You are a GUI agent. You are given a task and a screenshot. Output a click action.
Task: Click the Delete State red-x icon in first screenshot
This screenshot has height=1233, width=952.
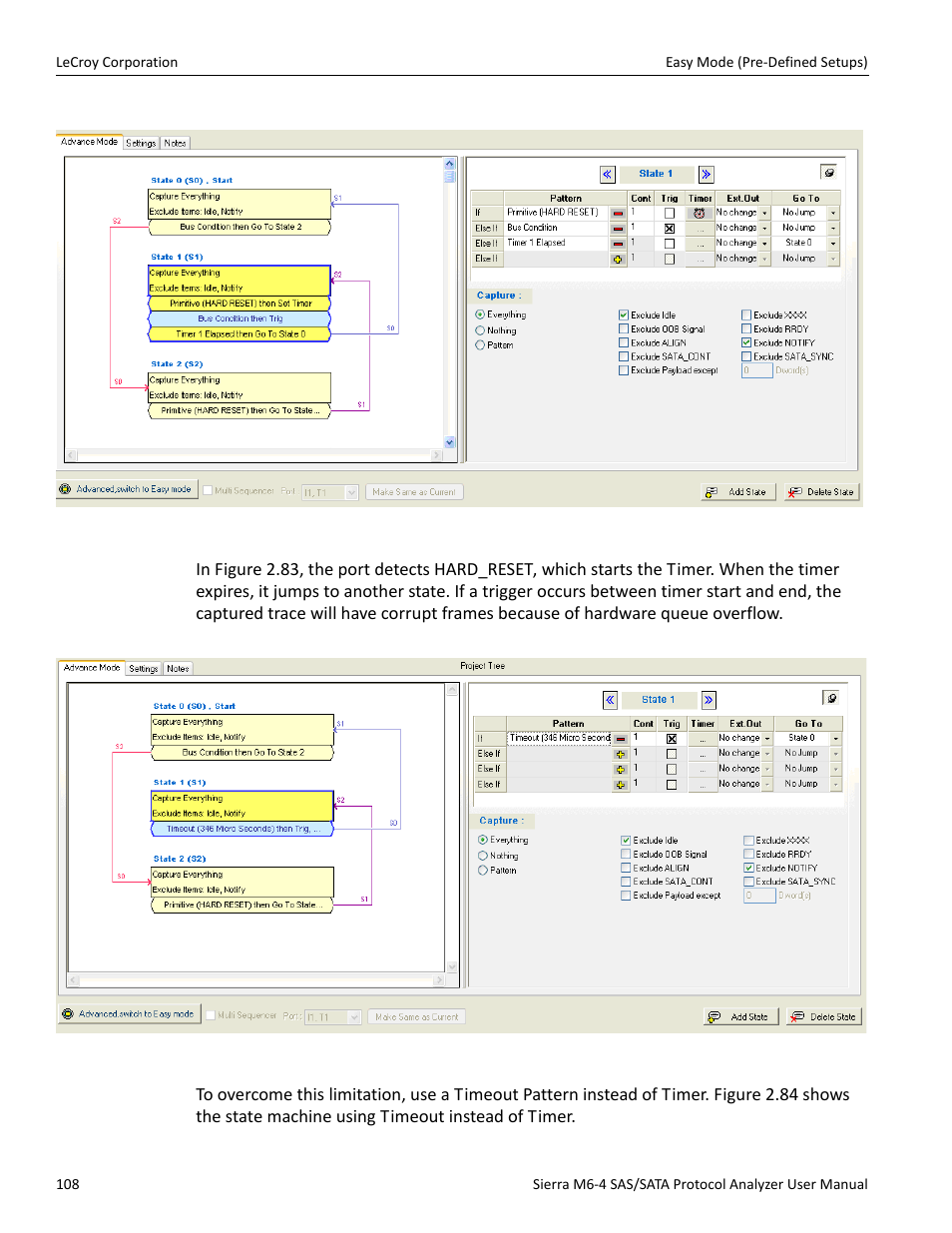coord(794,492)
